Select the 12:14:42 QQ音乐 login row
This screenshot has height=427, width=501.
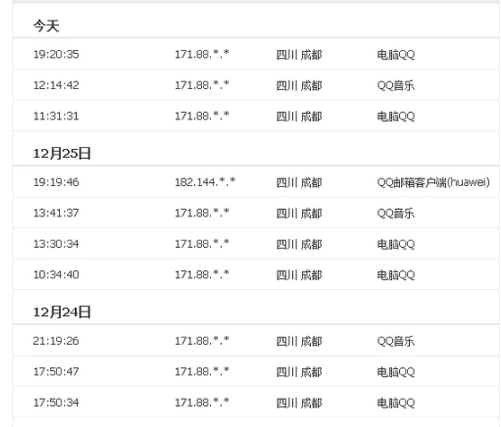[x=256, y=85]
